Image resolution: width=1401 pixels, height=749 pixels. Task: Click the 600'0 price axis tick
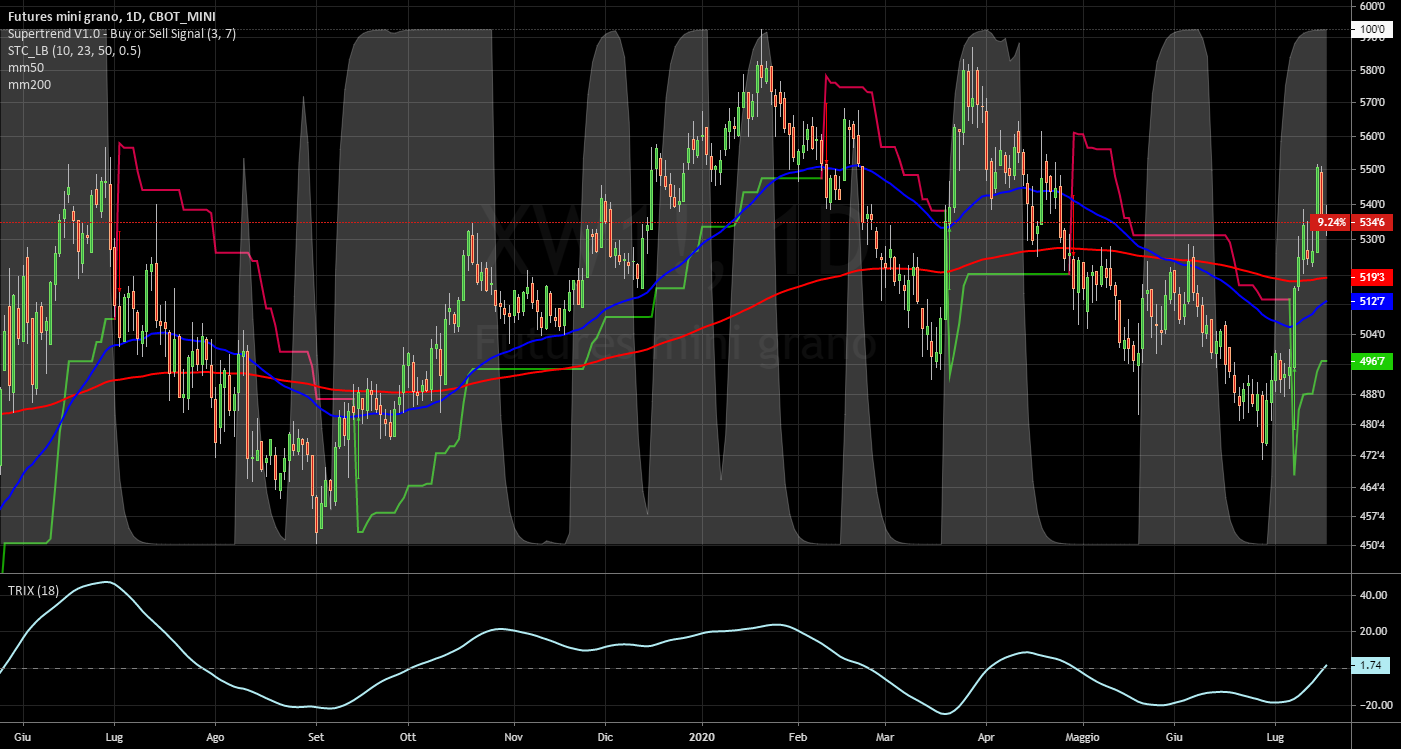tap(1372, 6)
